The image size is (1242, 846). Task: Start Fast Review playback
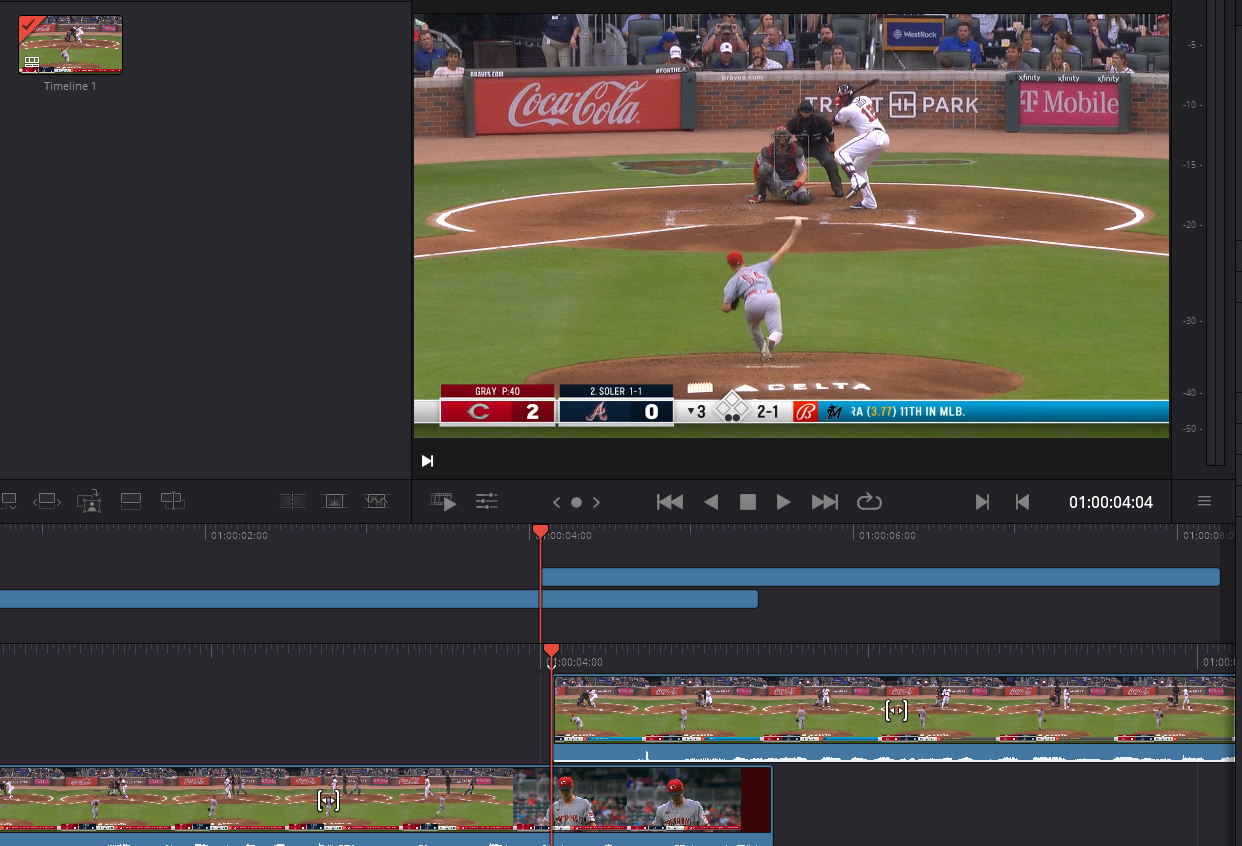(444, 502)
